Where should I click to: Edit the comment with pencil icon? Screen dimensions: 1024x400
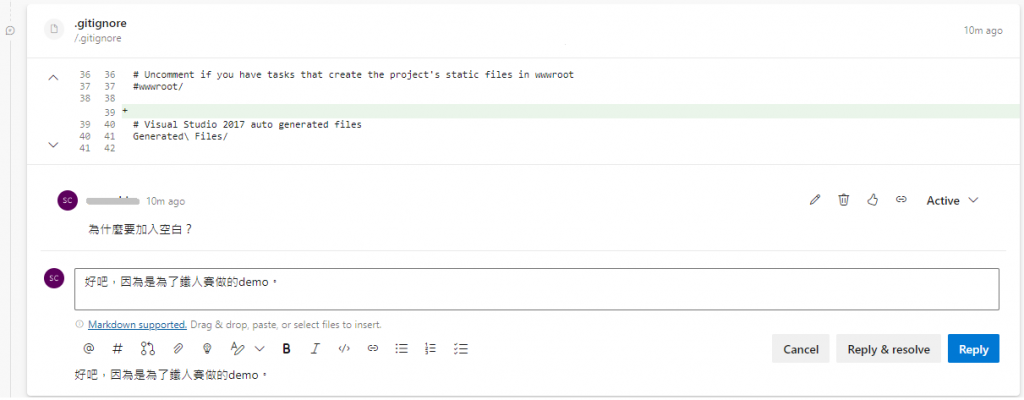(815, 200)
